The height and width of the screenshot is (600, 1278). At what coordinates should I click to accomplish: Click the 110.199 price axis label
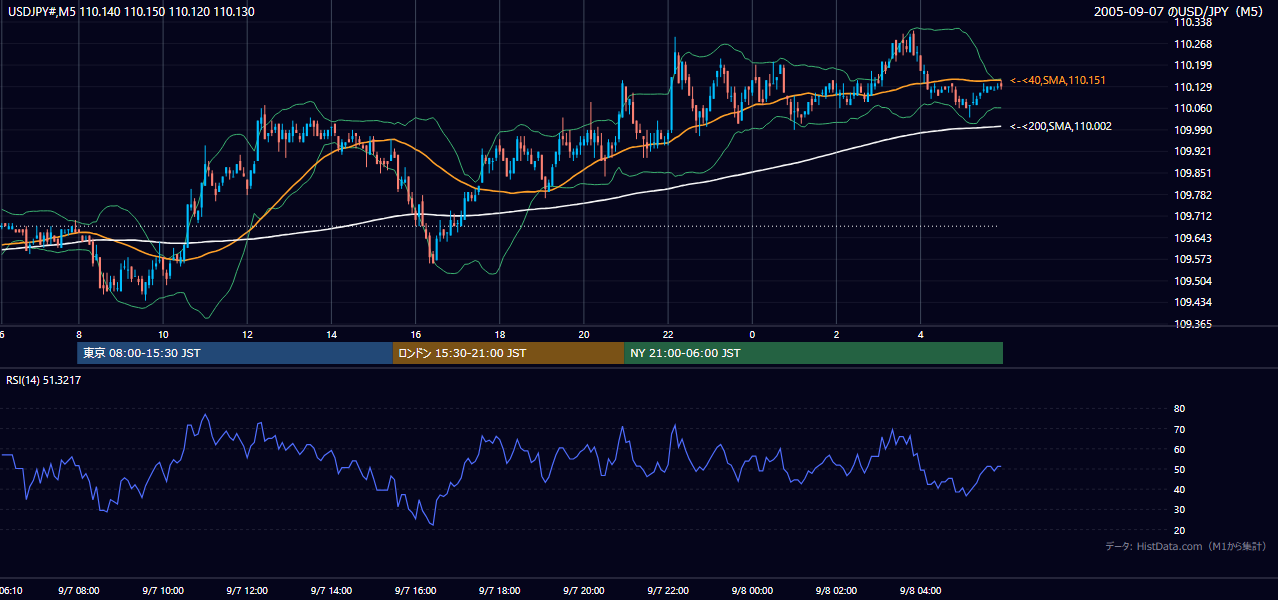[x=1194, y=66]
